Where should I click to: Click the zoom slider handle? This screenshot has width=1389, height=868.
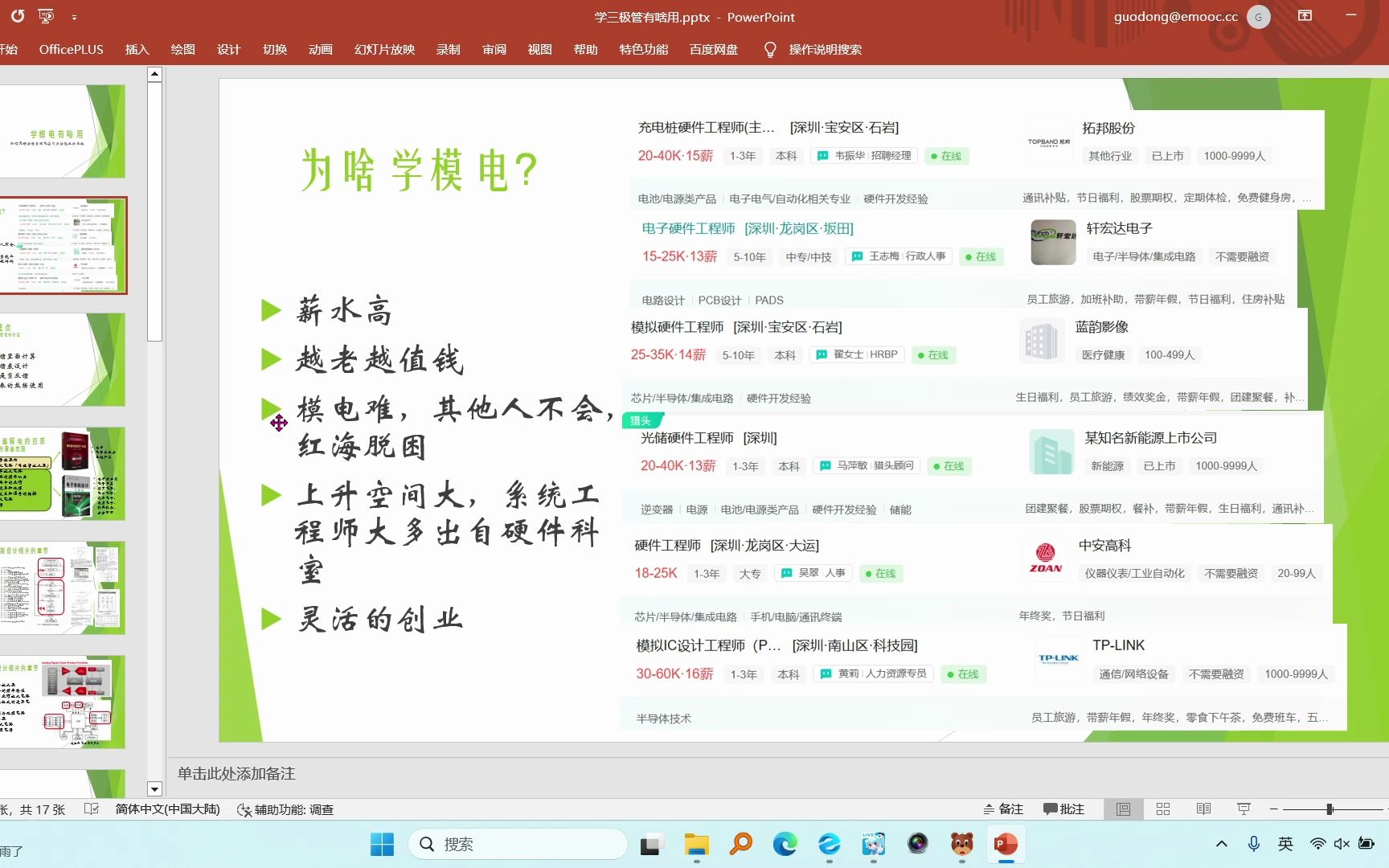point(1330,809)
